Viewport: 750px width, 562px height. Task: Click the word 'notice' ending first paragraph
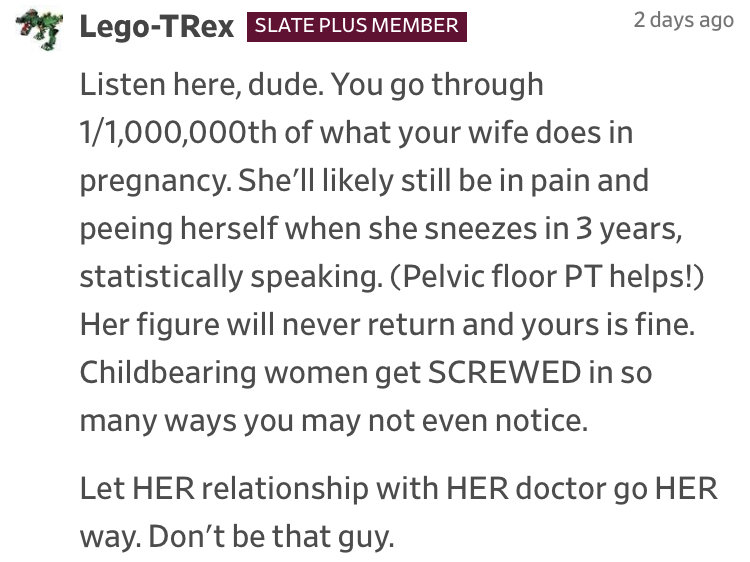(x=537, y=420)
